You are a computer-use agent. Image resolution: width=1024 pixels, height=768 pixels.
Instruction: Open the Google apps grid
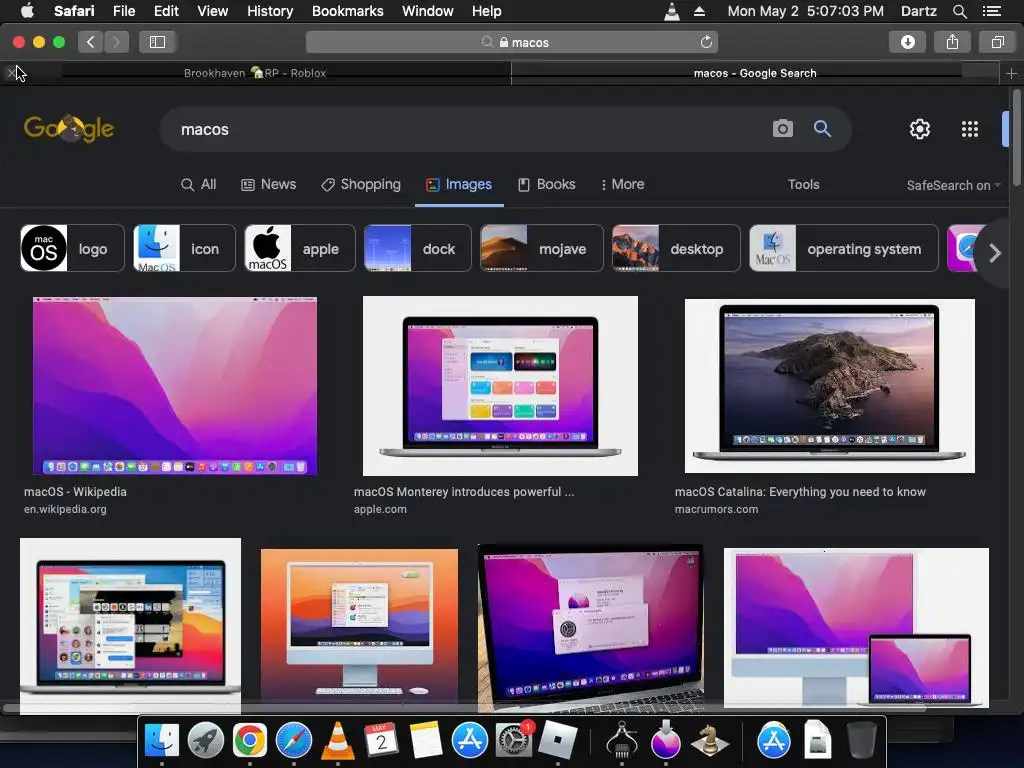pyautogui.click(x=970, y=129)
